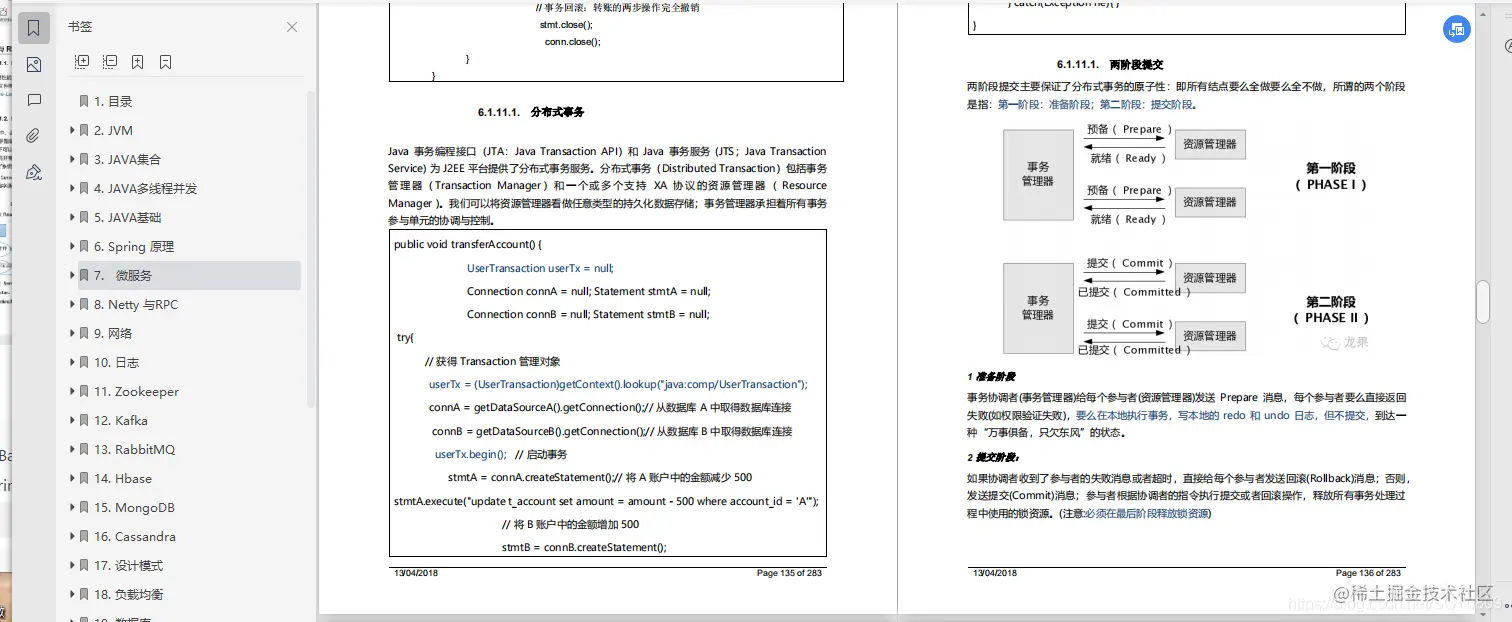
Task: Click the collapse all bookmarks icon
Action: click(110, 62)
